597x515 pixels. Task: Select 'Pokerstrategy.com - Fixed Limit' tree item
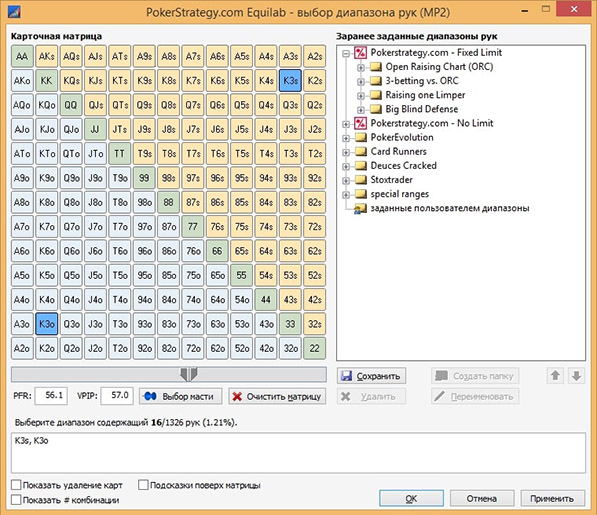coord(436,53)
